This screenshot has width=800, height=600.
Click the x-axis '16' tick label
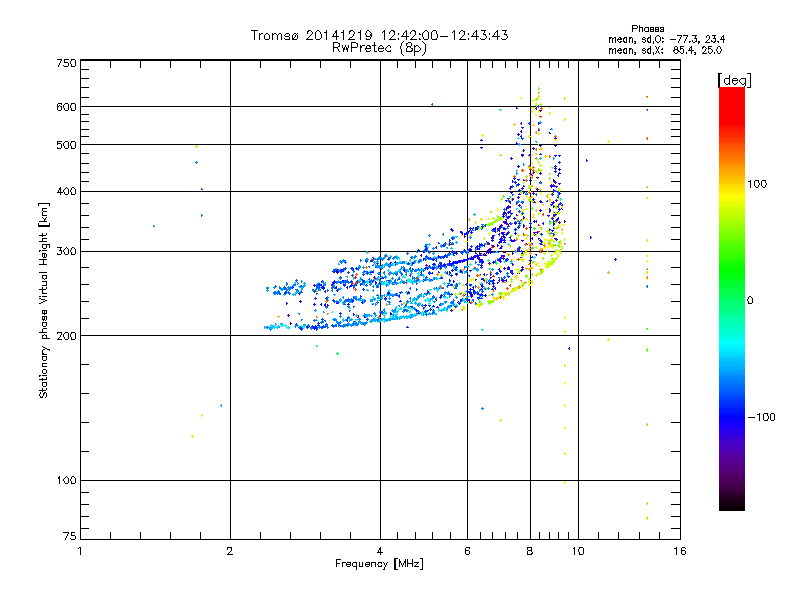pos(680,551)
